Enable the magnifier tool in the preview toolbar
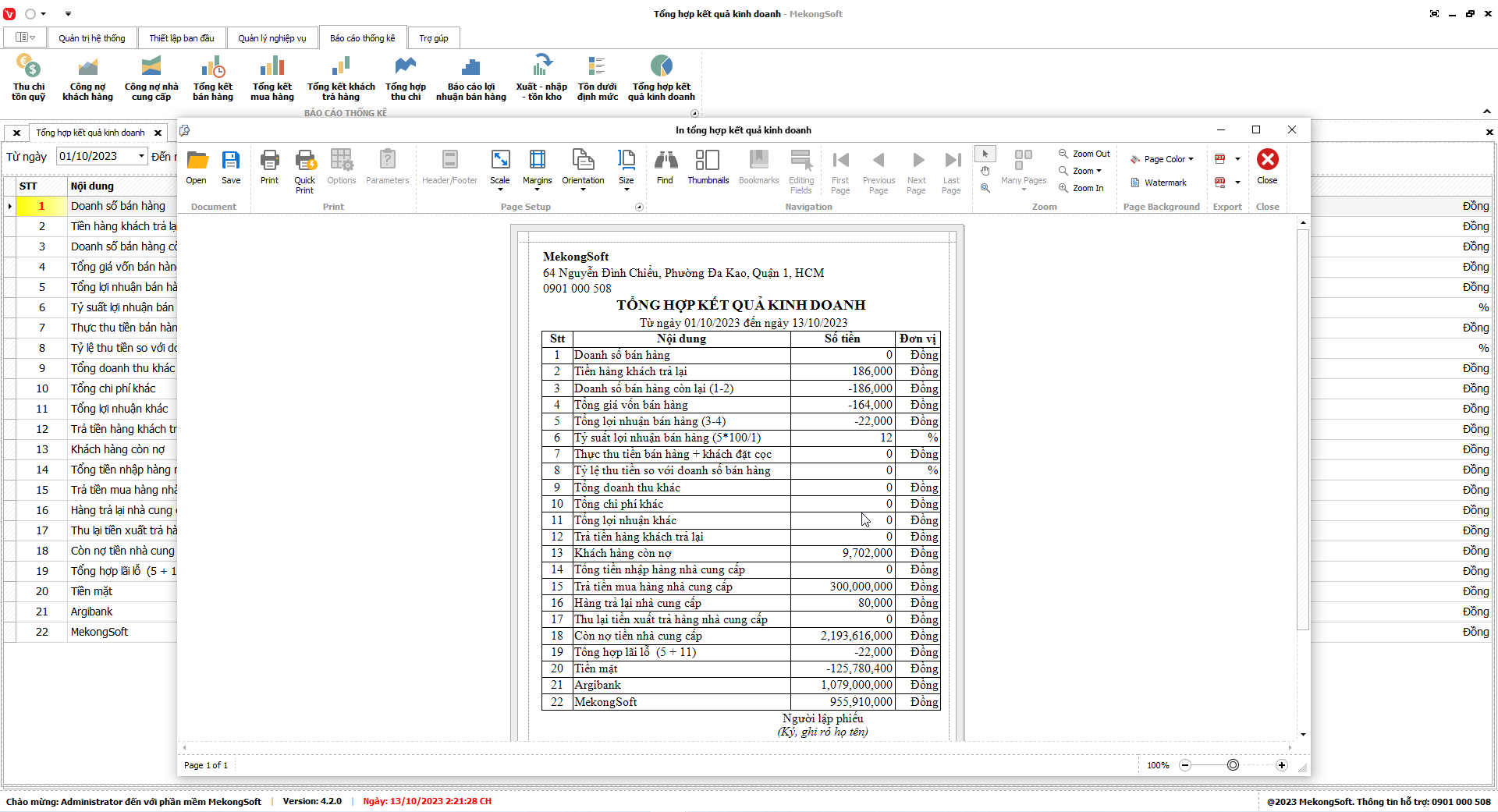Viewport: 1498px width, 812px height. click(x=985, y=188)
